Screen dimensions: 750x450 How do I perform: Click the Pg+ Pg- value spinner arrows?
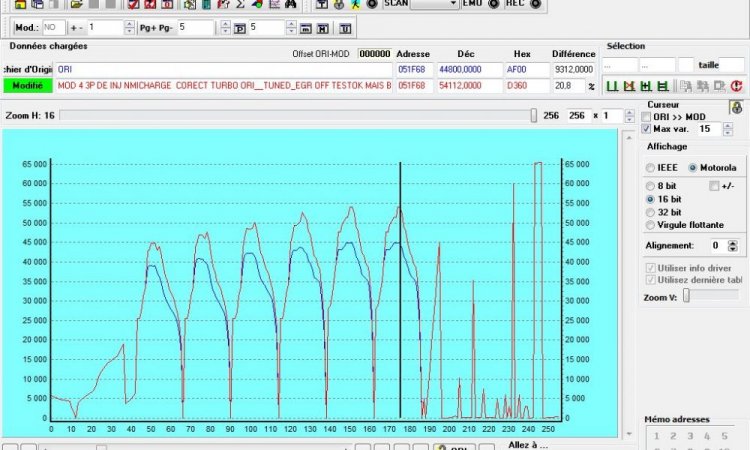tap(225, 28)
